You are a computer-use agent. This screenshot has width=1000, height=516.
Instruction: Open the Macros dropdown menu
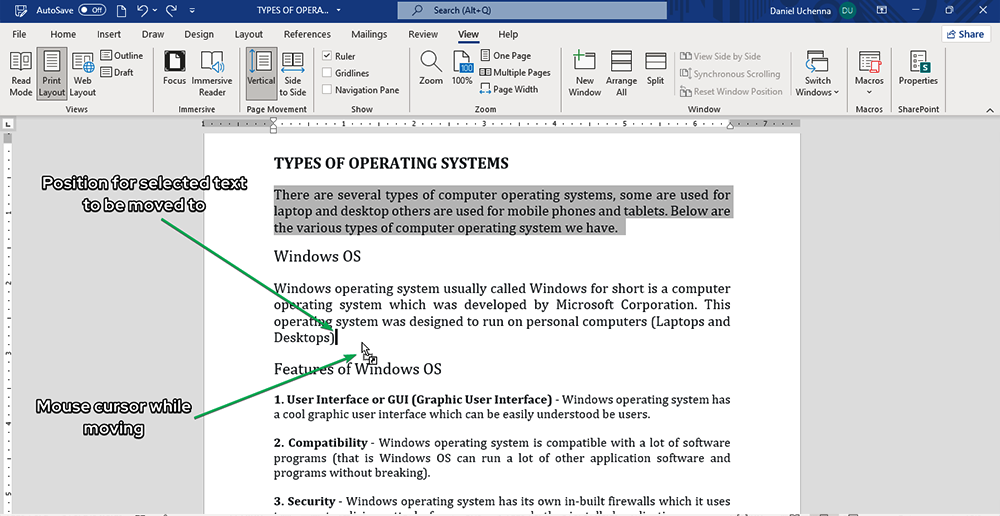tap(869, 73)
